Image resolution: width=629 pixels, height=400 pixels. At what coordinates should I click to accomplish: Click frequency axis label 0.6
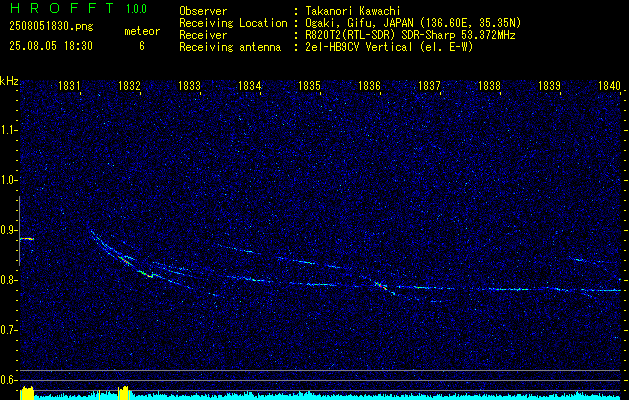click(x=9, y=380)
